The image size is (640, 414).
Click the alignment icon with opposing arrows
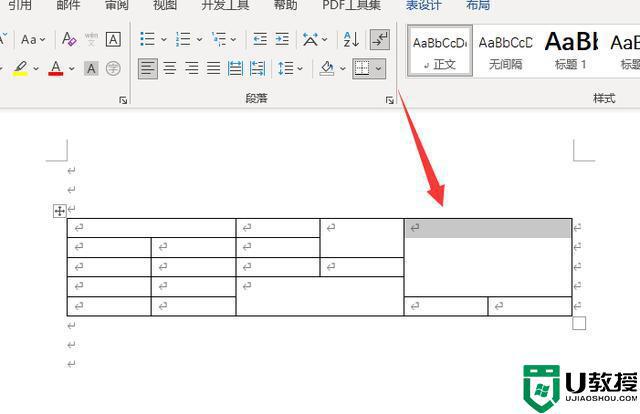click(x=258, y=69)
